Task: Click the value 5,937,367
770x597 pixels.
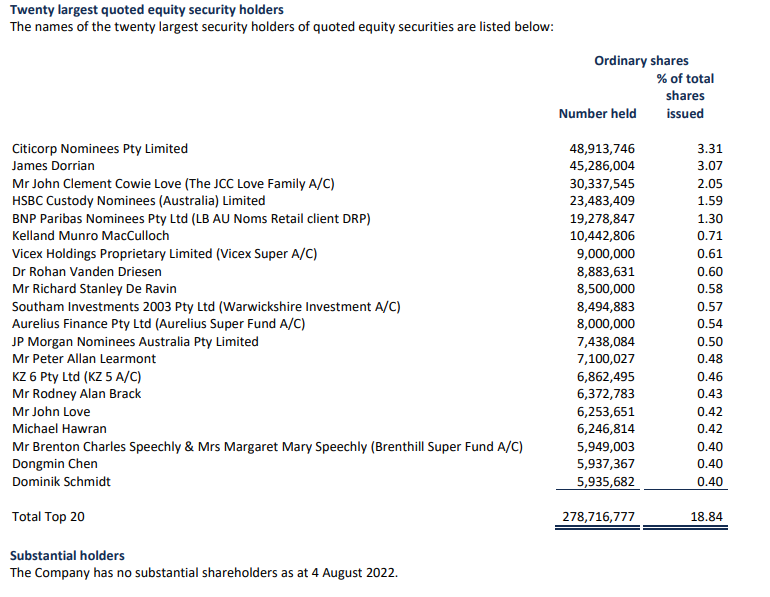Action: point(606,464)
